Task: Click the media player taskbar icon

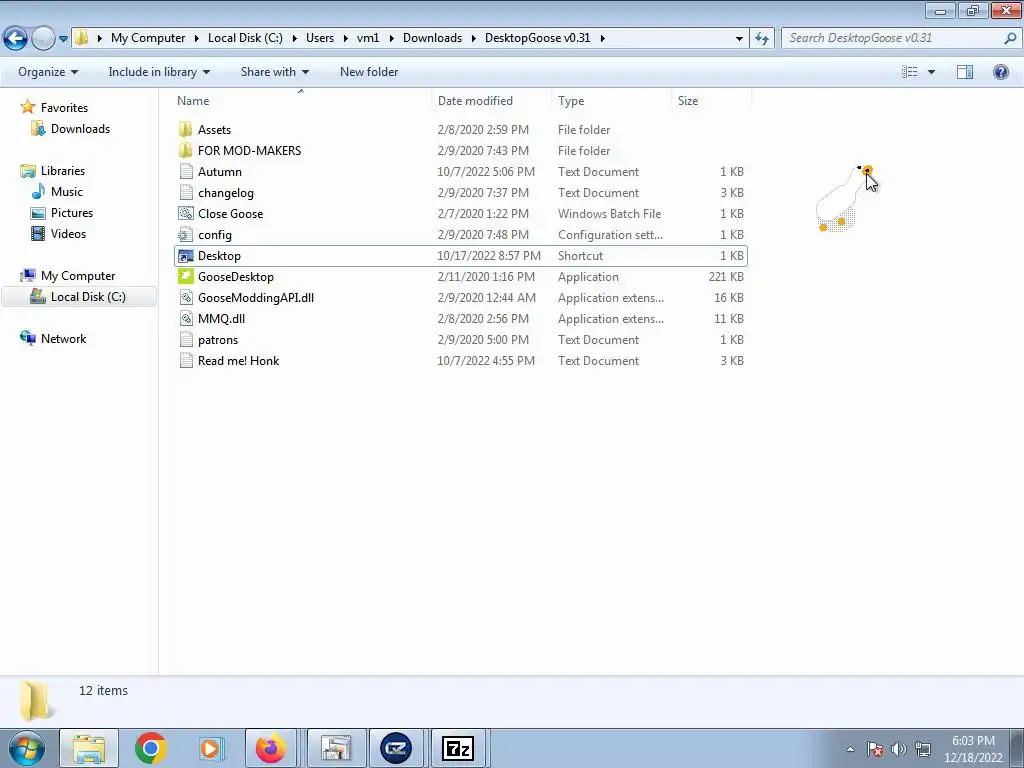Action: (x=210, y=748)
